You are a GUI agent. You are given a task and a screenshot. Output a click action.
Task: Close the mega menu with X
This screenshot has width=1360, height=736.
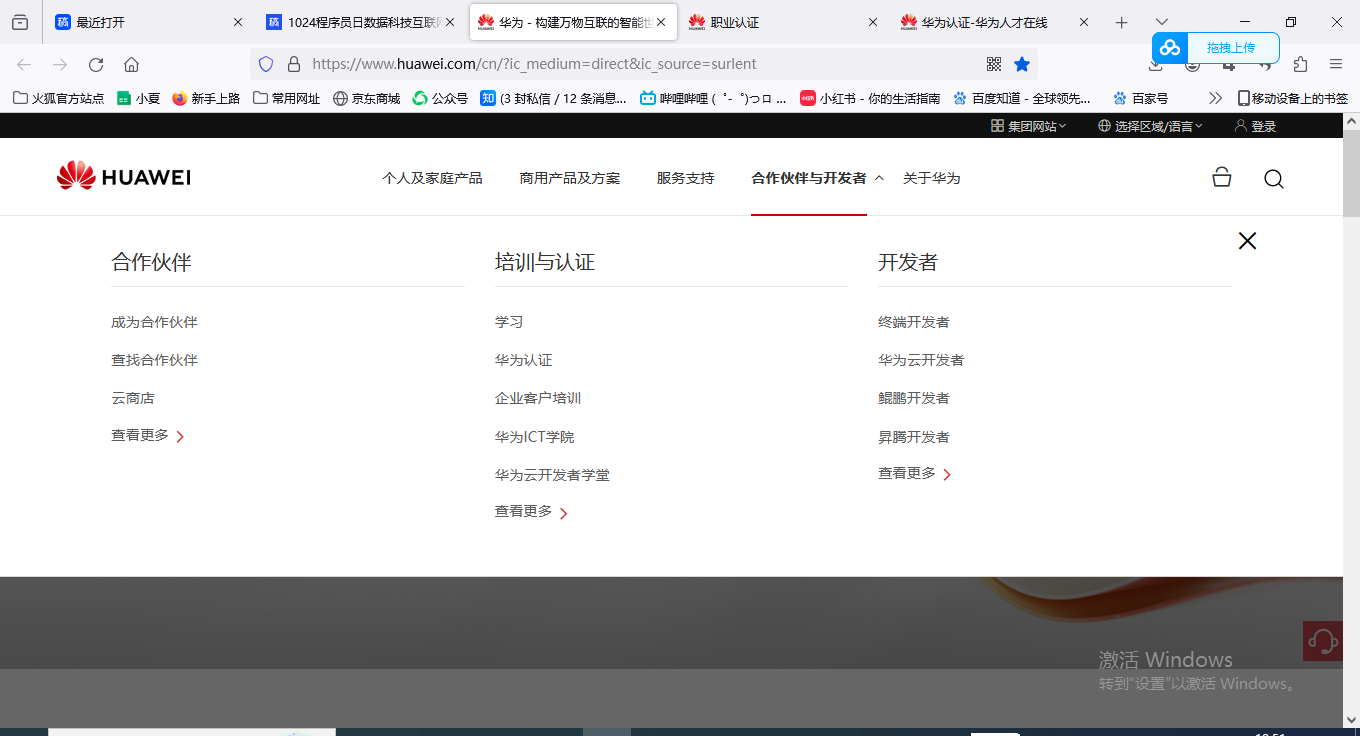click(x=1247, y=241)
